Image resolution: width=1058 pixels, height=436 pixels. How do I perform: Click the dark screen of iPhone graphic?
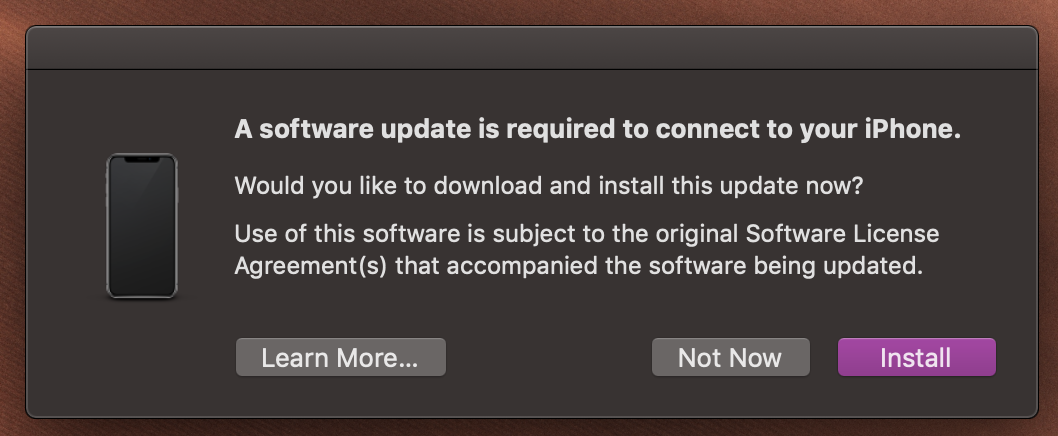142,230
